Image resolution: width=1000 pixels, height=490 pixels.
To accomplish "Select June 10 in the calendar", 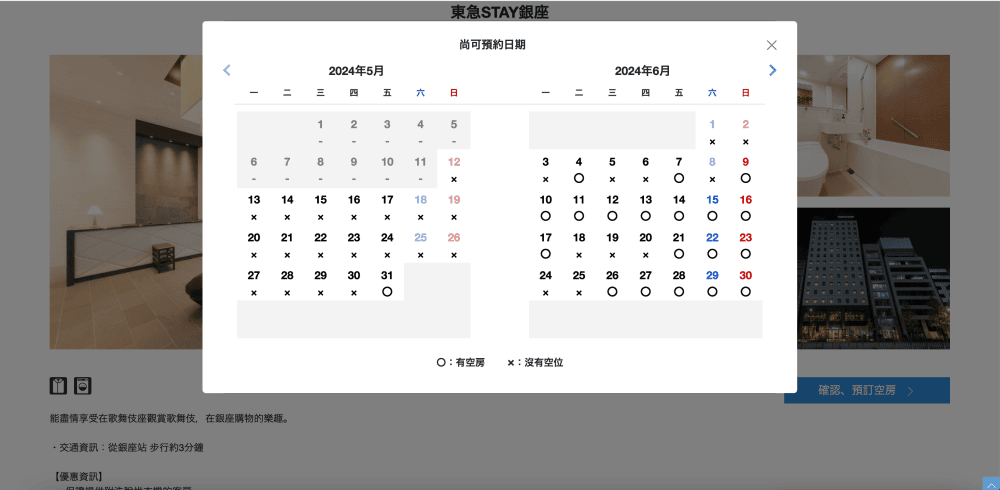I will tap(546, 207).
